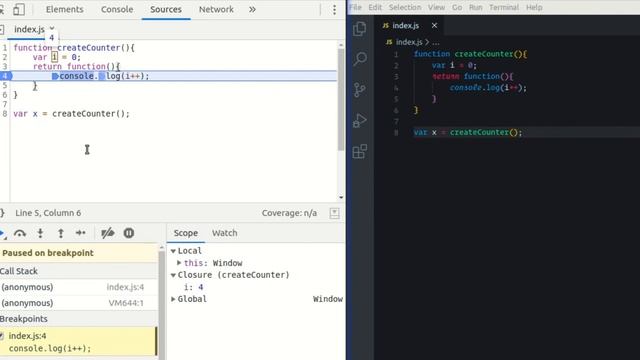Viewport: 640px width, 360px height.
Task: Collapse the Breakpoints section
Action: coord(24,319)
